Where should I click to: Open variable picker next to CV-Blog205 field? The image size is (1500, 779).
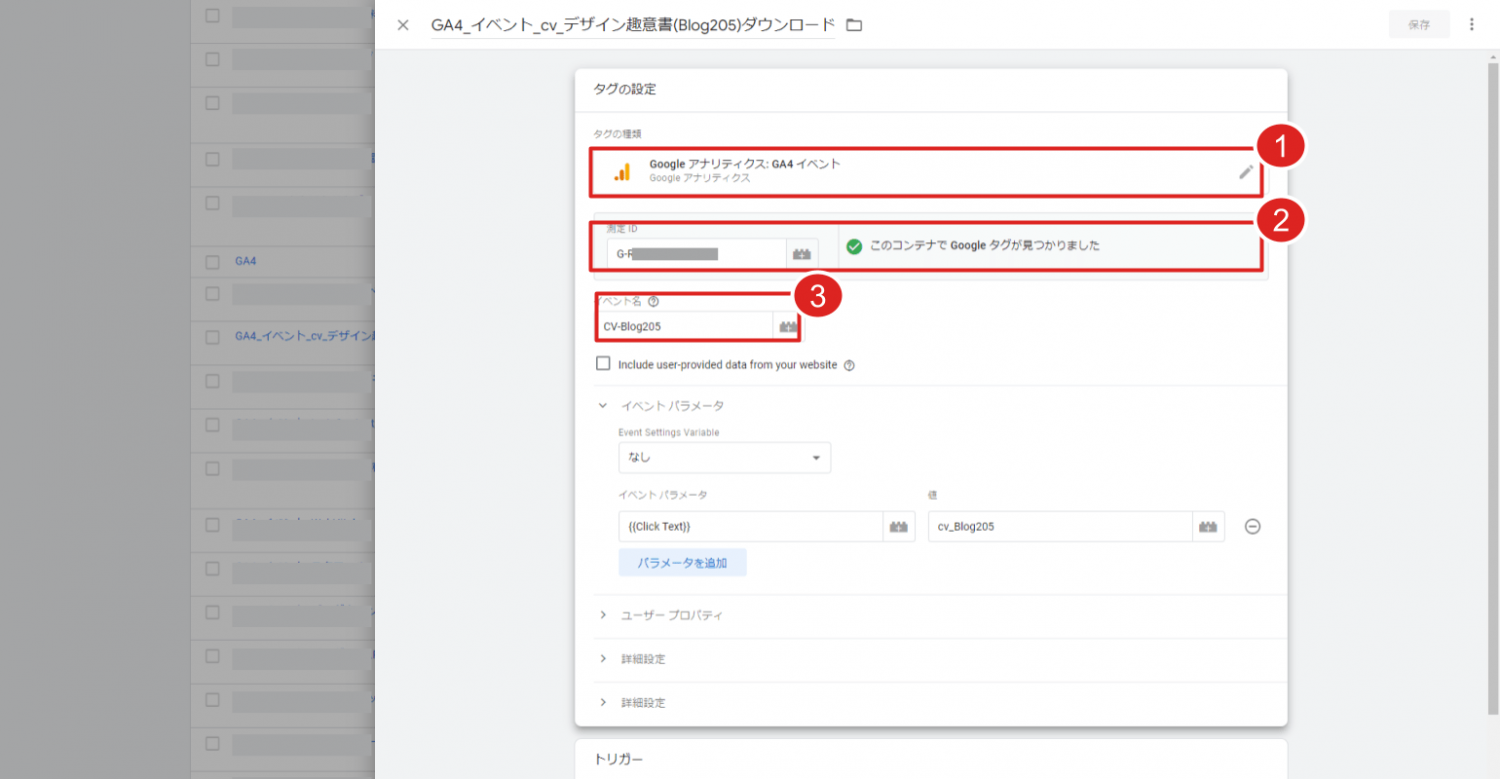point(788,327)
